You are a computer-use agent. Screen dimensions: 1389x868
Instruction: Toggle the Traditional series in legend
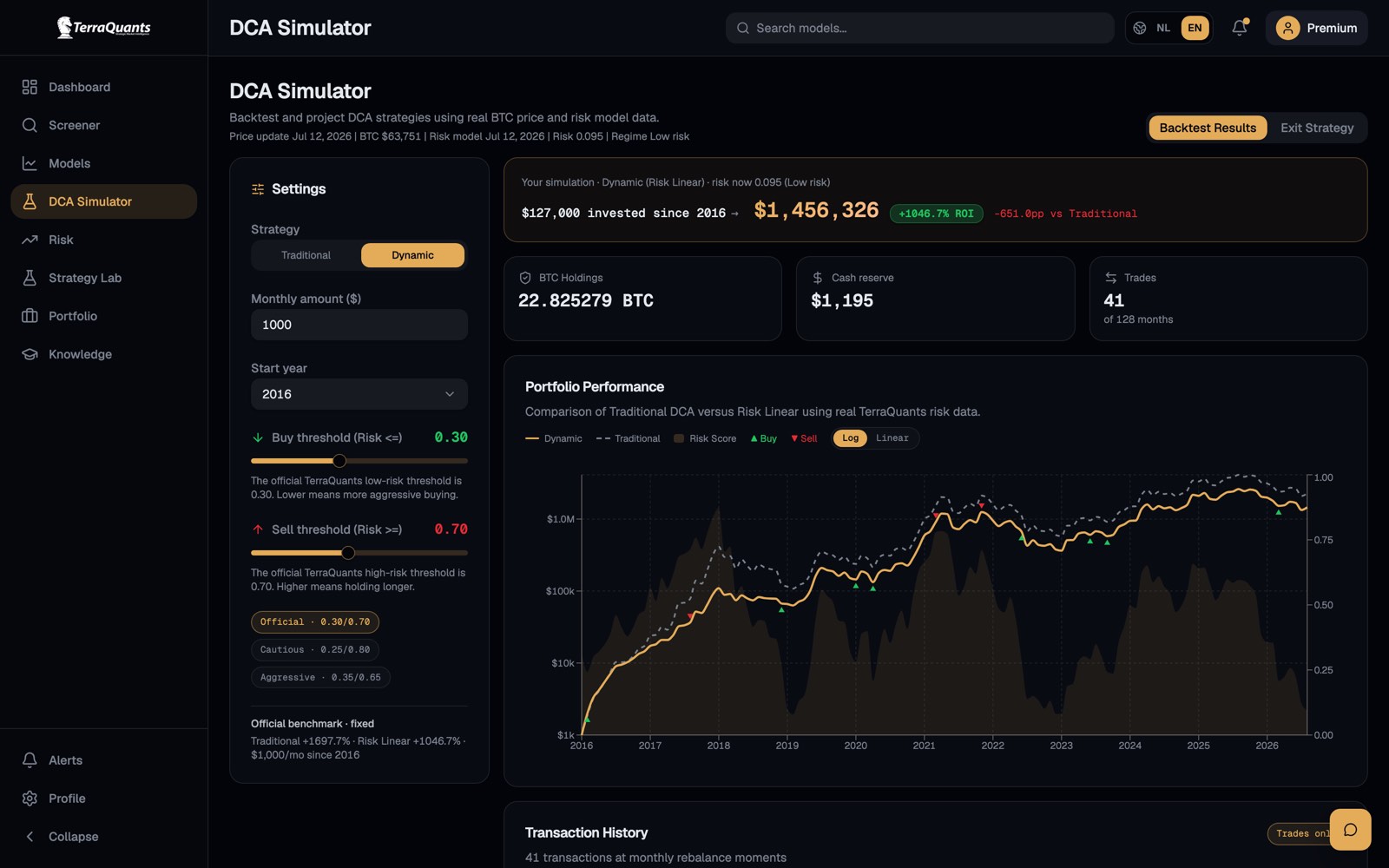[629, 438]
